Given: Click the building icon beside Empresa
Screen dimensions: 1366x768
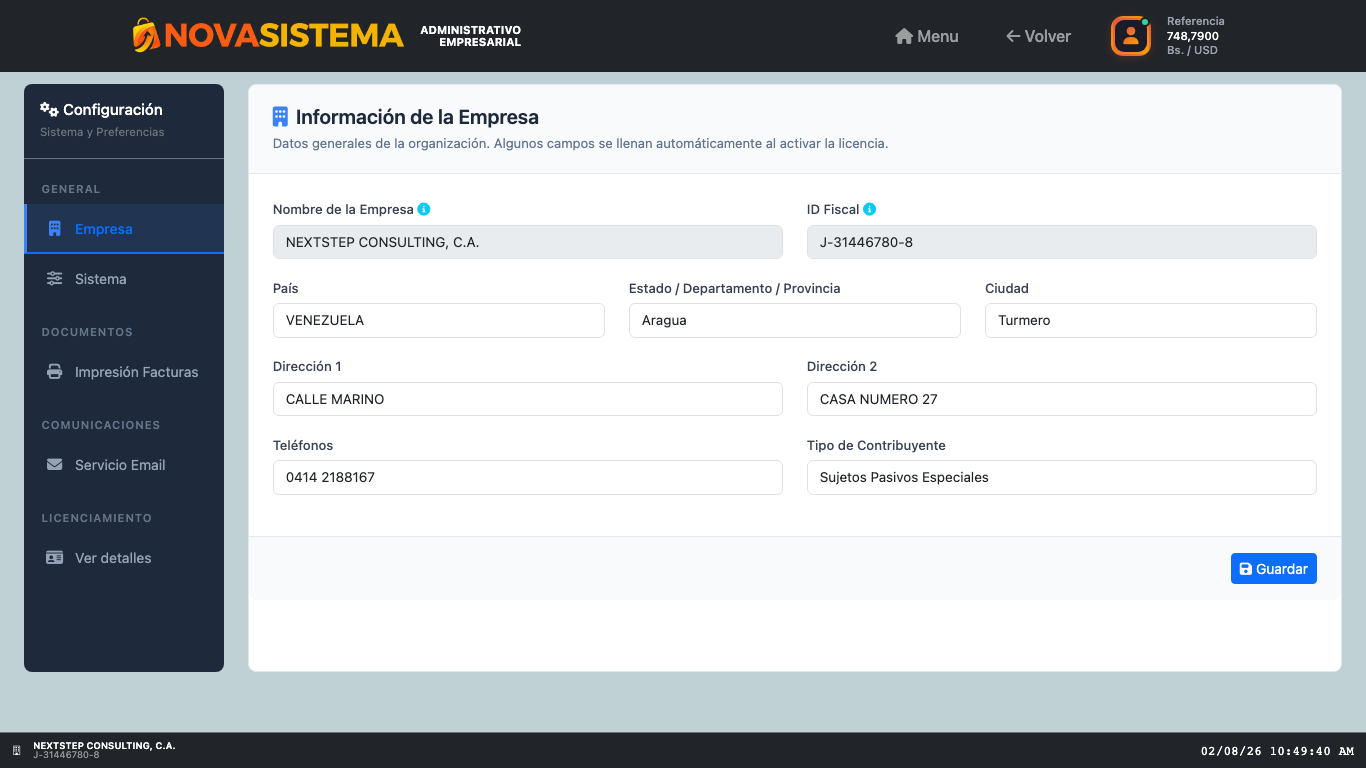Looking at the screenshot, I should (x=55, y=229).
